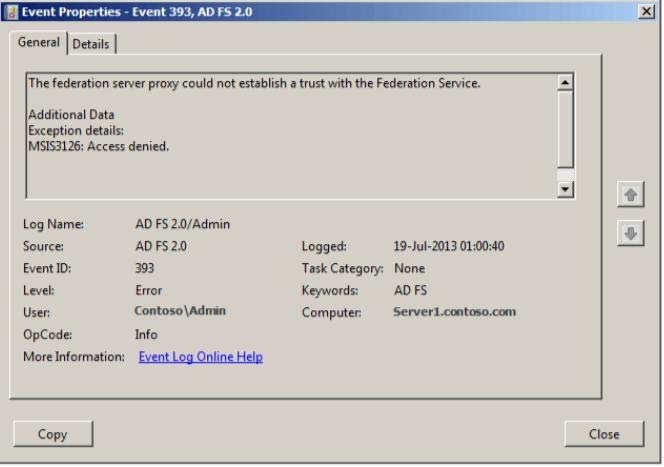Select the General tab

click(x=39, y=42)
